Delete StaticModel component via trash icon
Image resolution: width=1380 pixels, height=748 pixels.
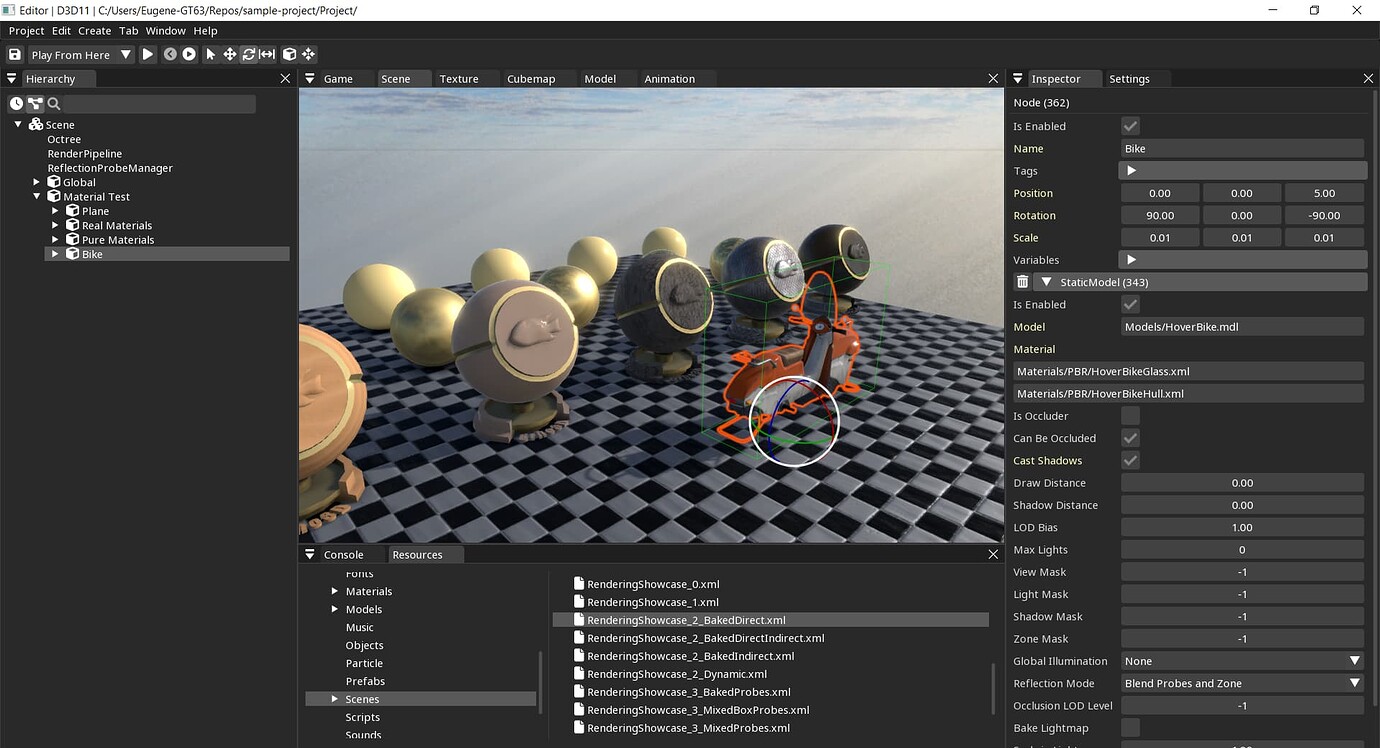(x=1022, y=282)
